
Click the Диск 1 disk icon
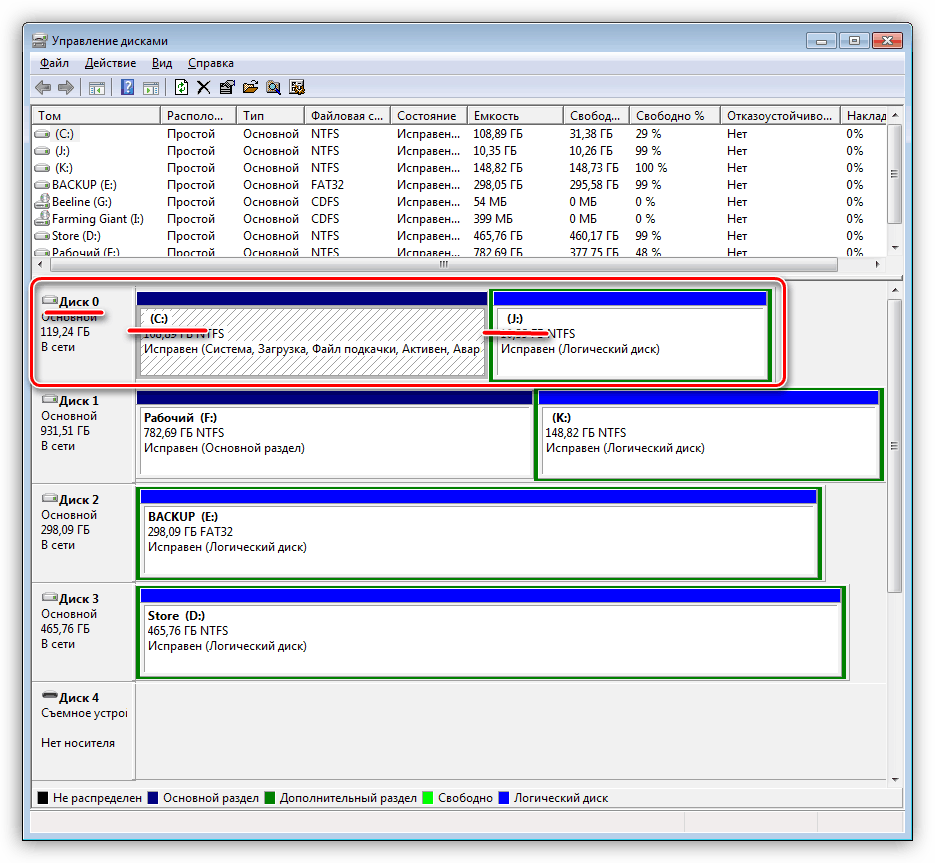click(49, 399)
